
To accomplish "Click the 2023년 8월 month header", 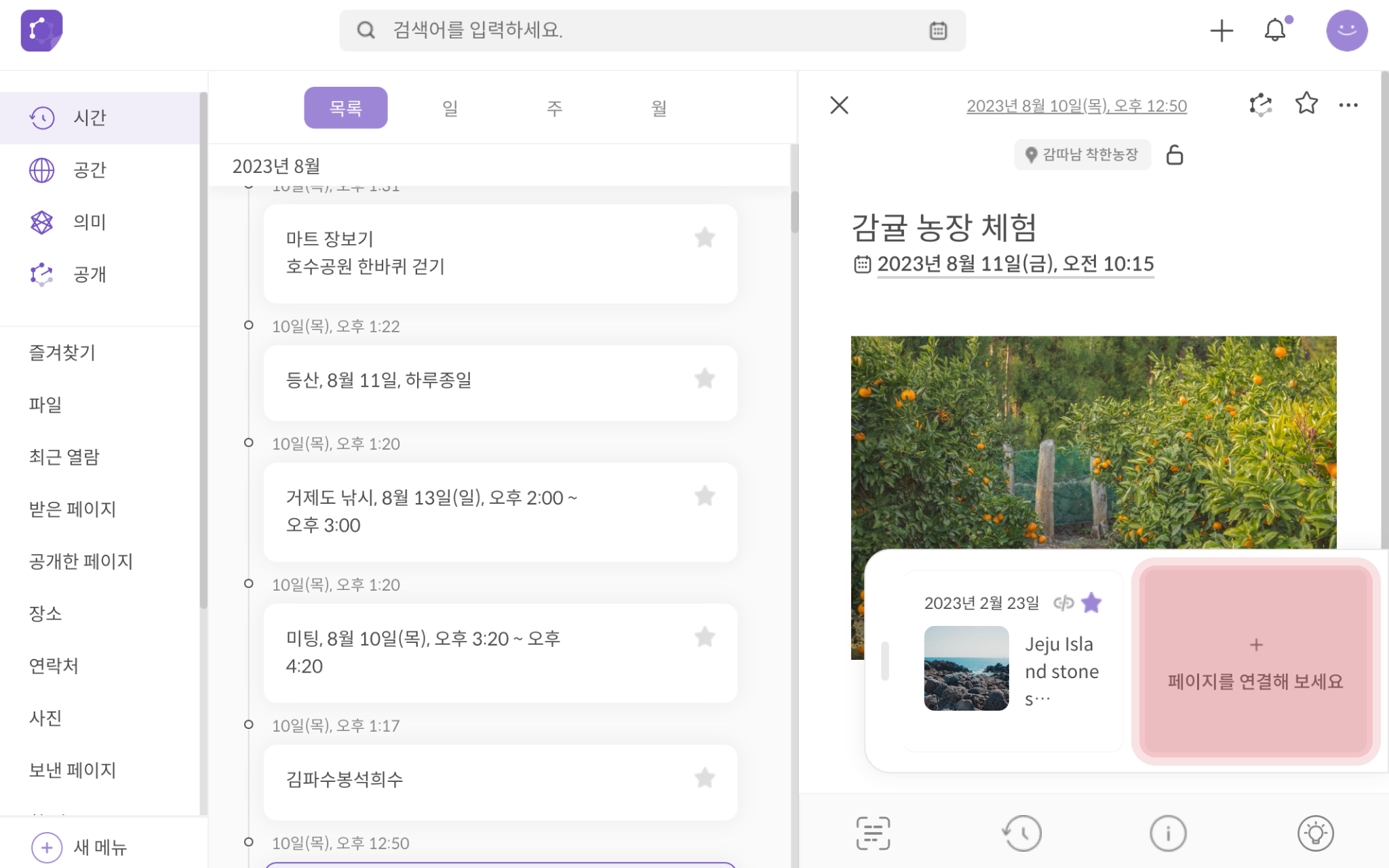I will pos(276,166).
